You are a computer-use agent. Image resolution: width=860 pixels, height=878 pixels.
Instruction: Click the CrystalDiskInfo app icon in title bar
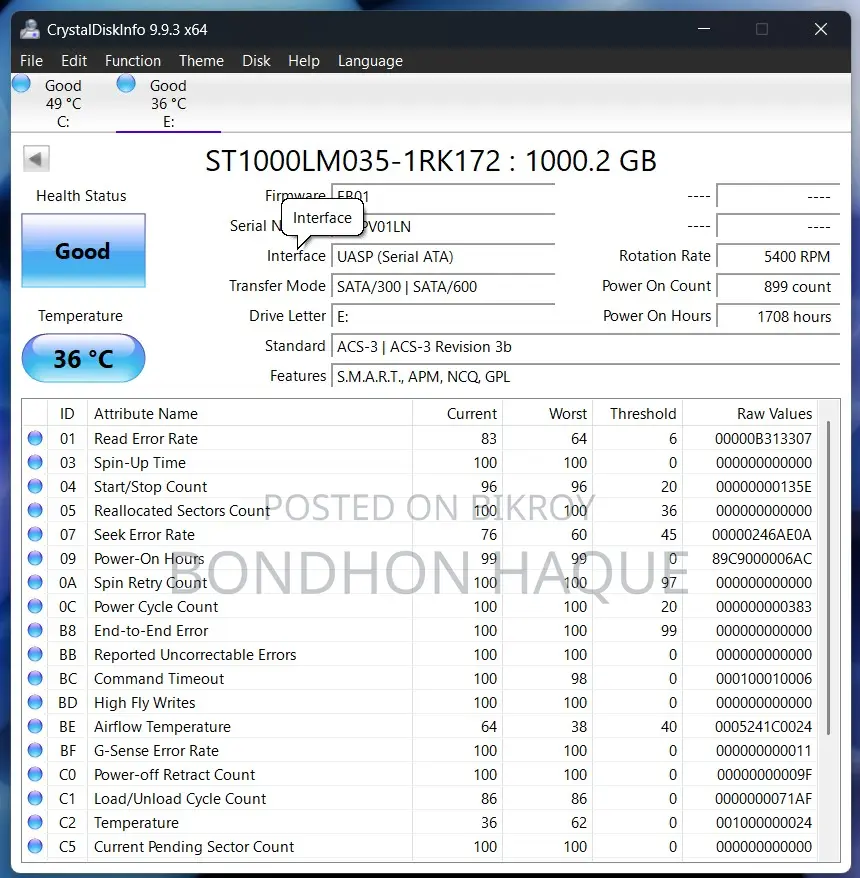30,29
